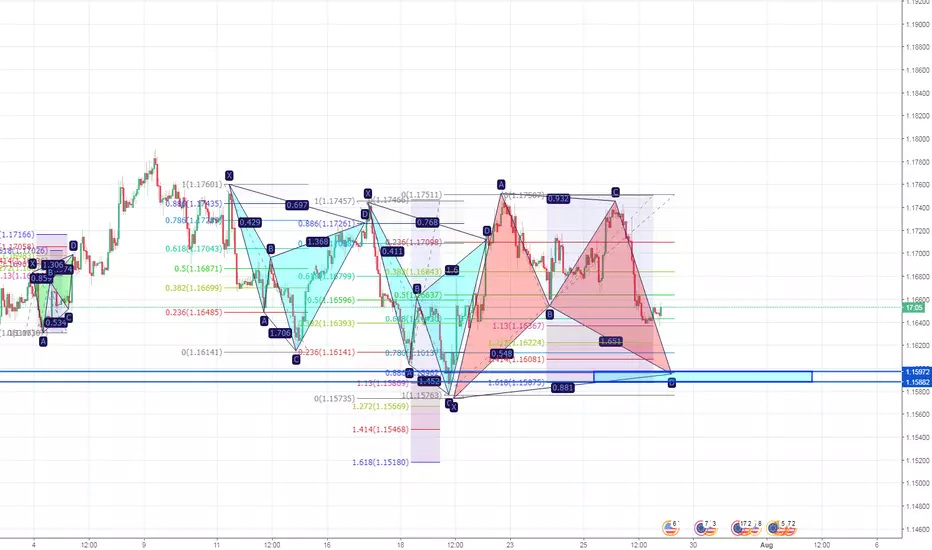Select the 1.651 ratio label

click(610, 341)
